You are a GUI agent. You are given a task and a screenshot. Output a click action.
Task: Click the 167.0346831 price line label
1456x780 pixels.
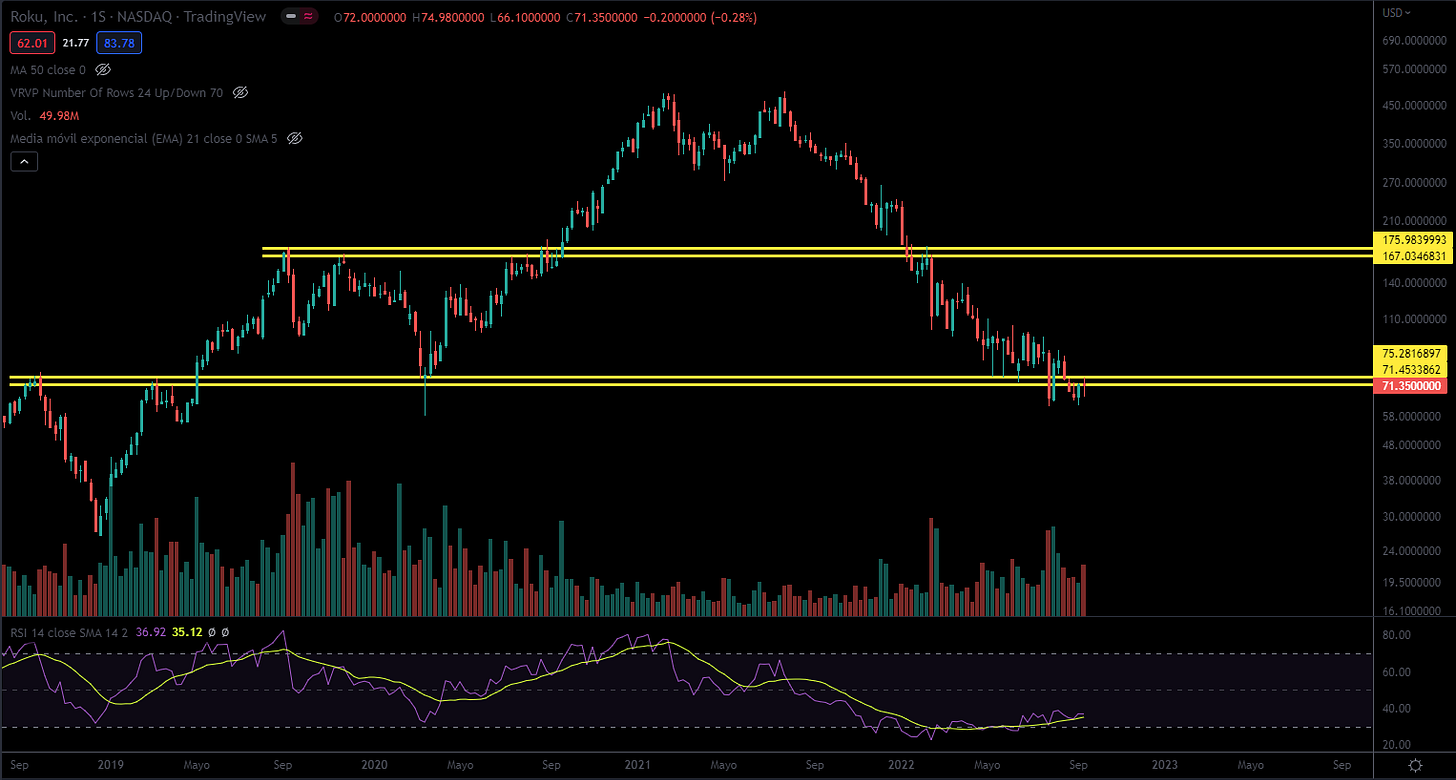[1413, 256]
